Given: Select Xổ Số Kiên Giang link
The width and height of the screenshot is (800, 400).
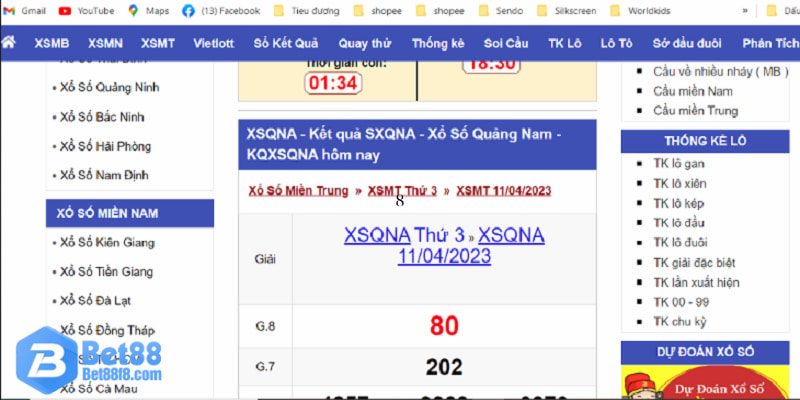Looking at the screenshot, I should point(107,243).
